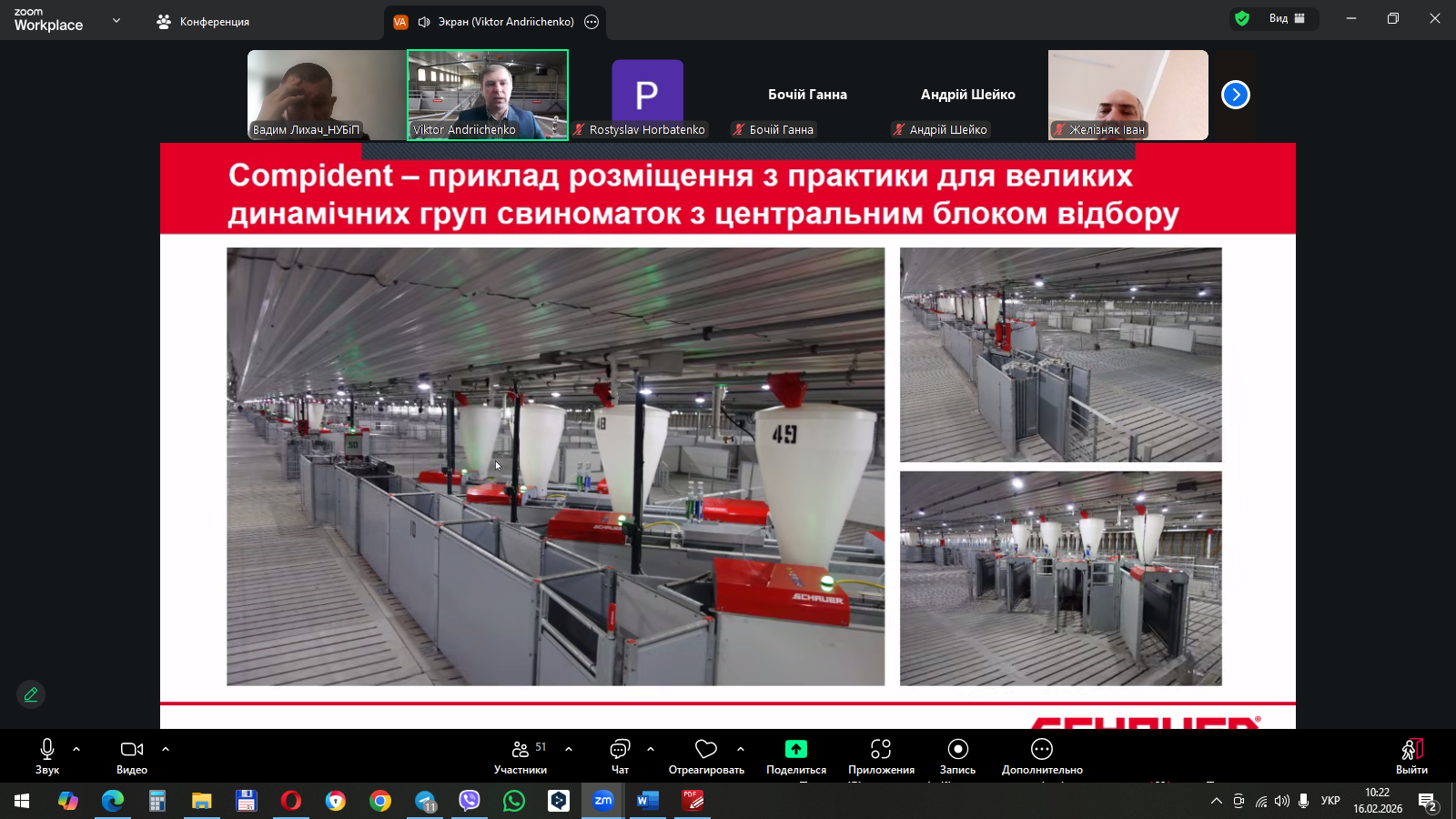Click the green annotation pencil icon
The width and height of the screenshot is (1456, 819).
click(x=31, y=694)
